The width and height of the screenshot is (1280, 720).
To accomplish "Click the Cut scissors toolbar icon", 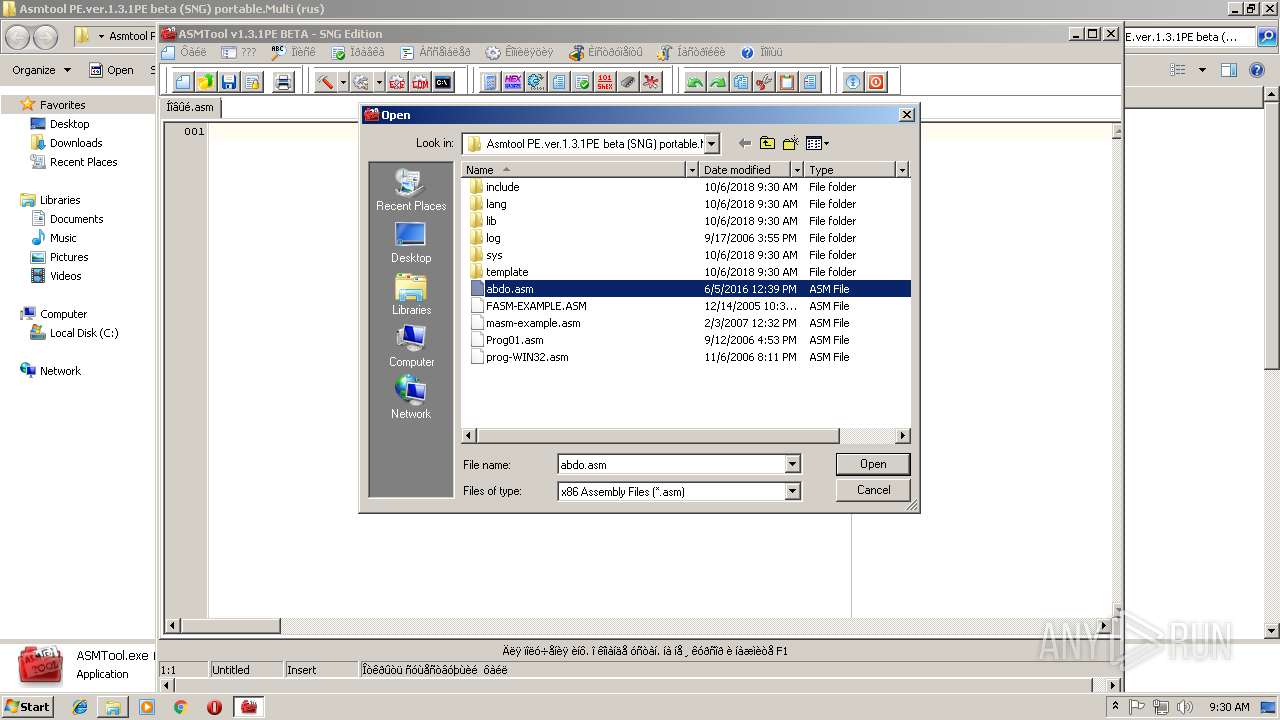I will pos(764,82).
